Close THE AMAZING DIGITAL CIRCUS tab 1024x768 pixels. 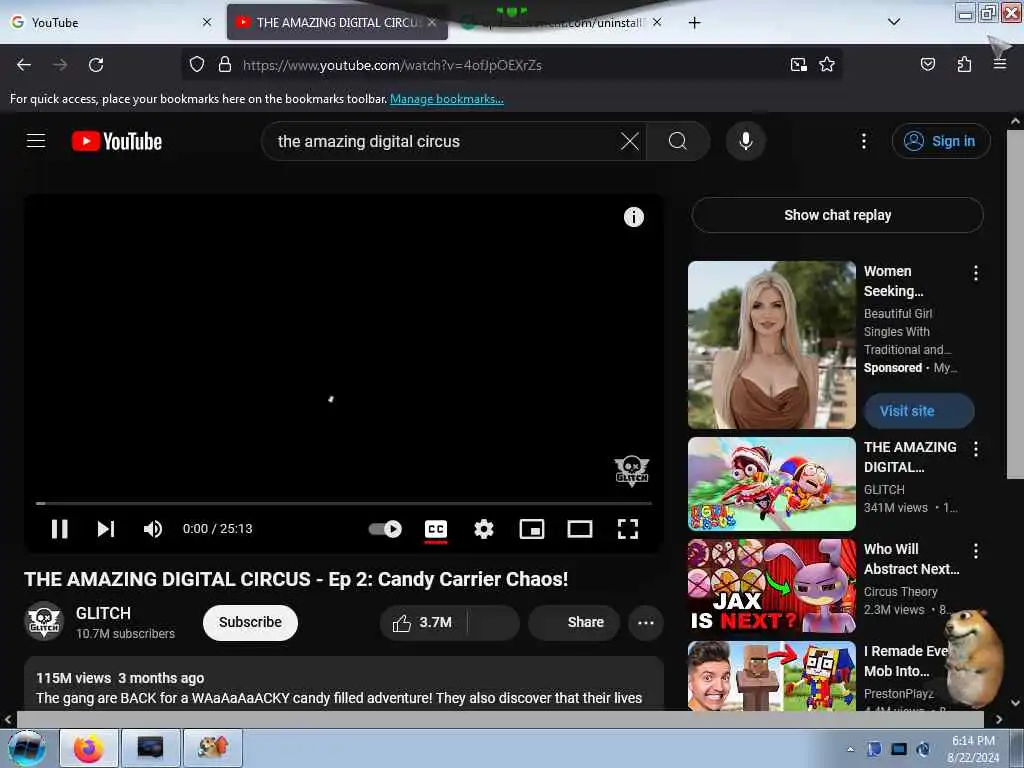[x=432, y=22]
